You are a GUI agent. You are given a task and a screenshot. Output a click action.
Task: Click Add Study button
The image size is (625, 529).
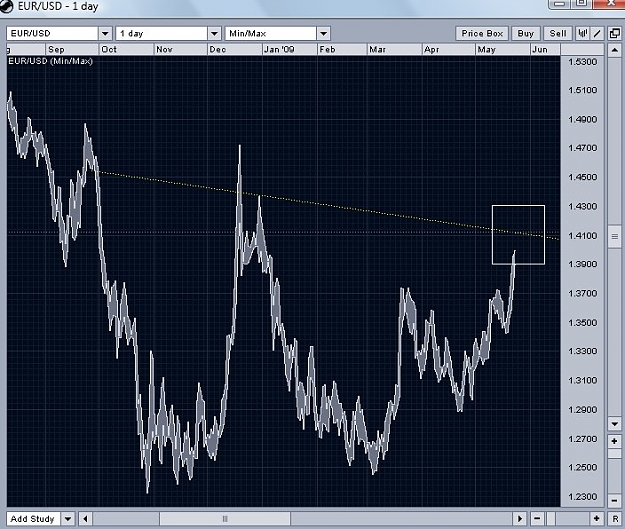coord(33,519)
